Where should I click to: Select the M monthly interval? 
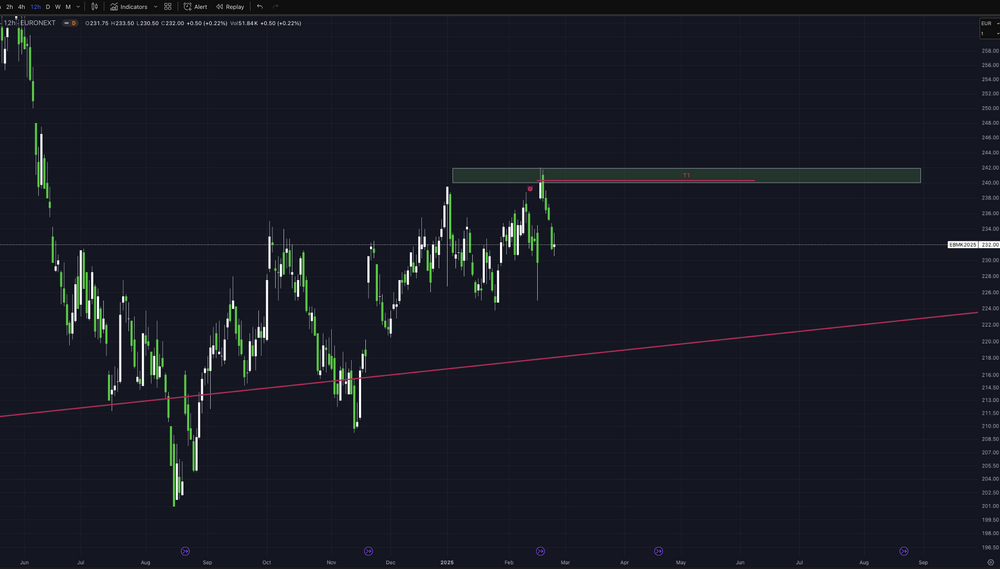(68, 7)
